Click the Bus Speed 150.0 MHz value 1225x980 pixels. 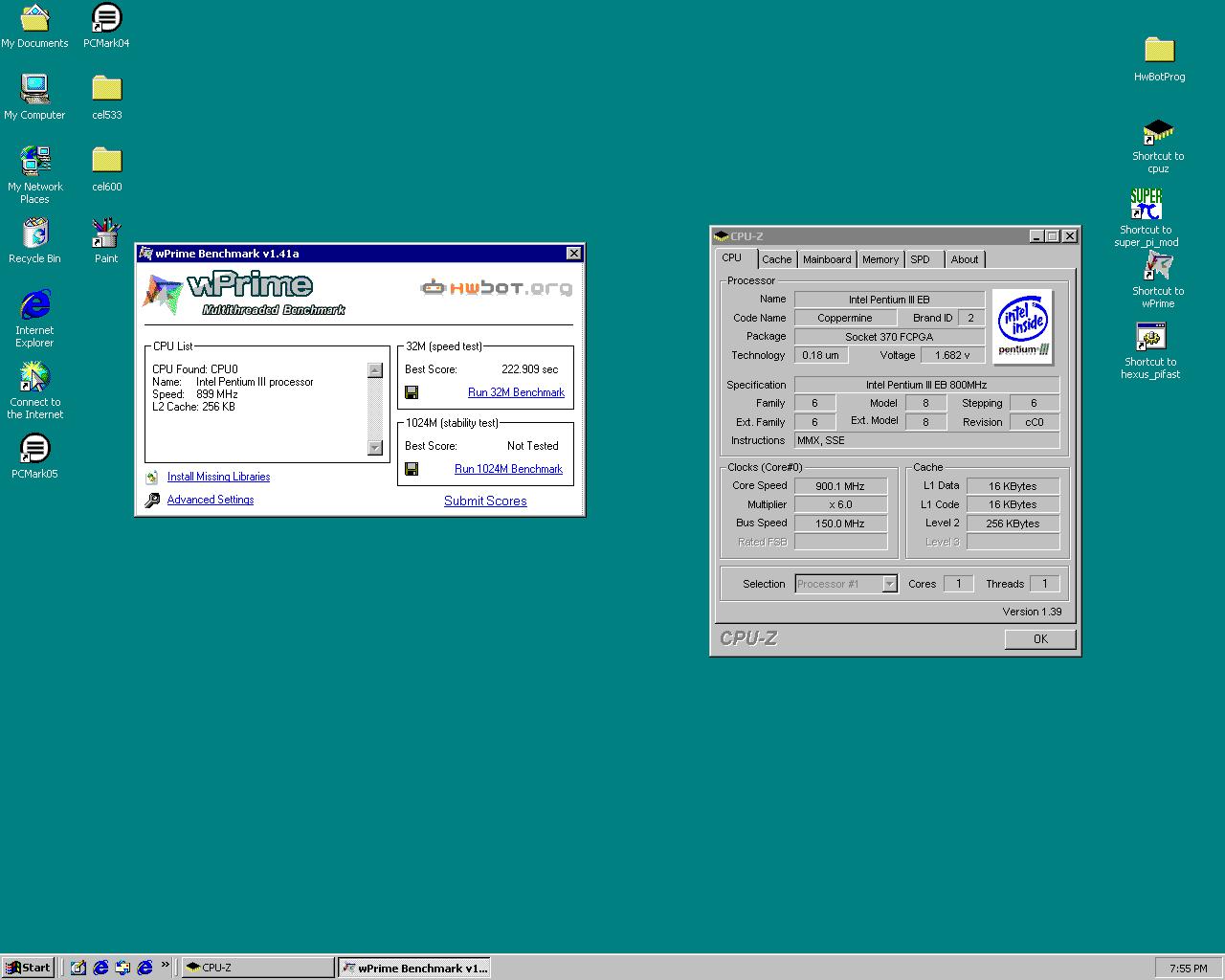coord(840,523)
